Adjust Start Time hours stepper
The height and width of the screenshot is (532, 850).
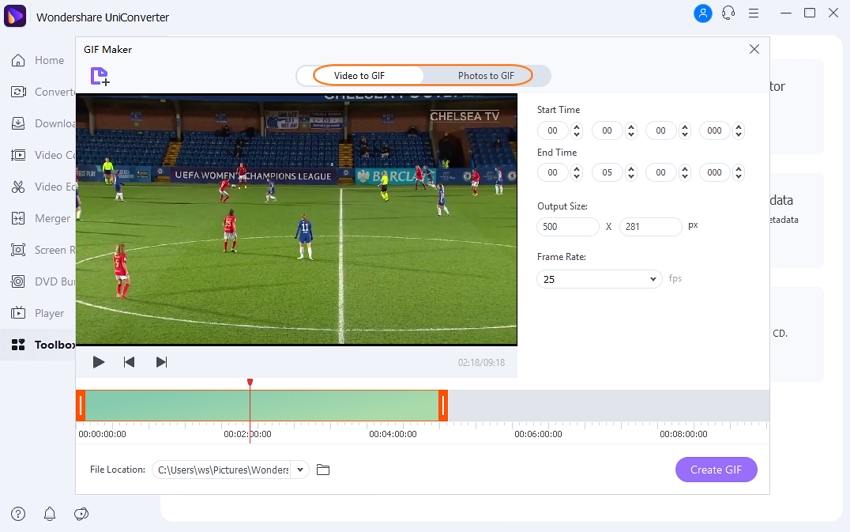(577, 131)
